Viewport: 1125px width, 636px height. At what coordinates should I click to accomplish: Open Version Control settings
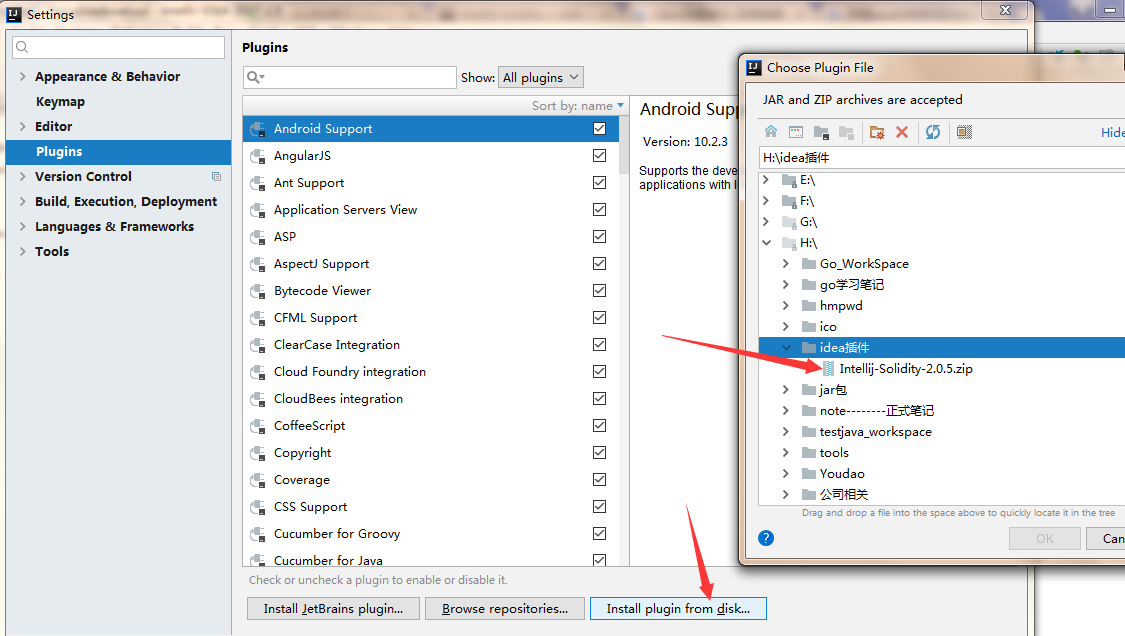click(x=83, y=177)
